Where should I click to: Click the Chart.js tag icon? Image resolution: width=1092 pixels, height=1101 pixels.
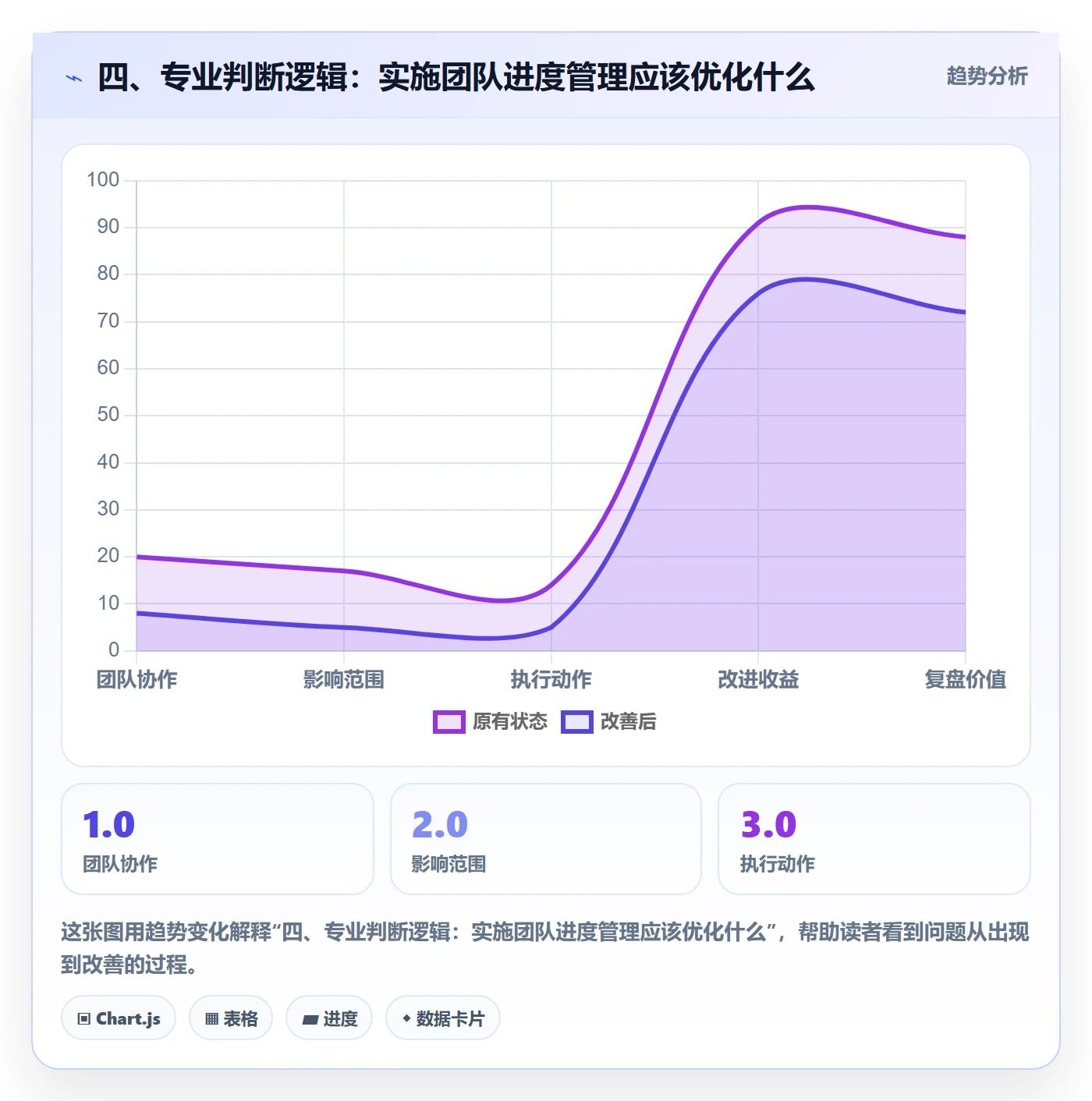point(84,1018)
